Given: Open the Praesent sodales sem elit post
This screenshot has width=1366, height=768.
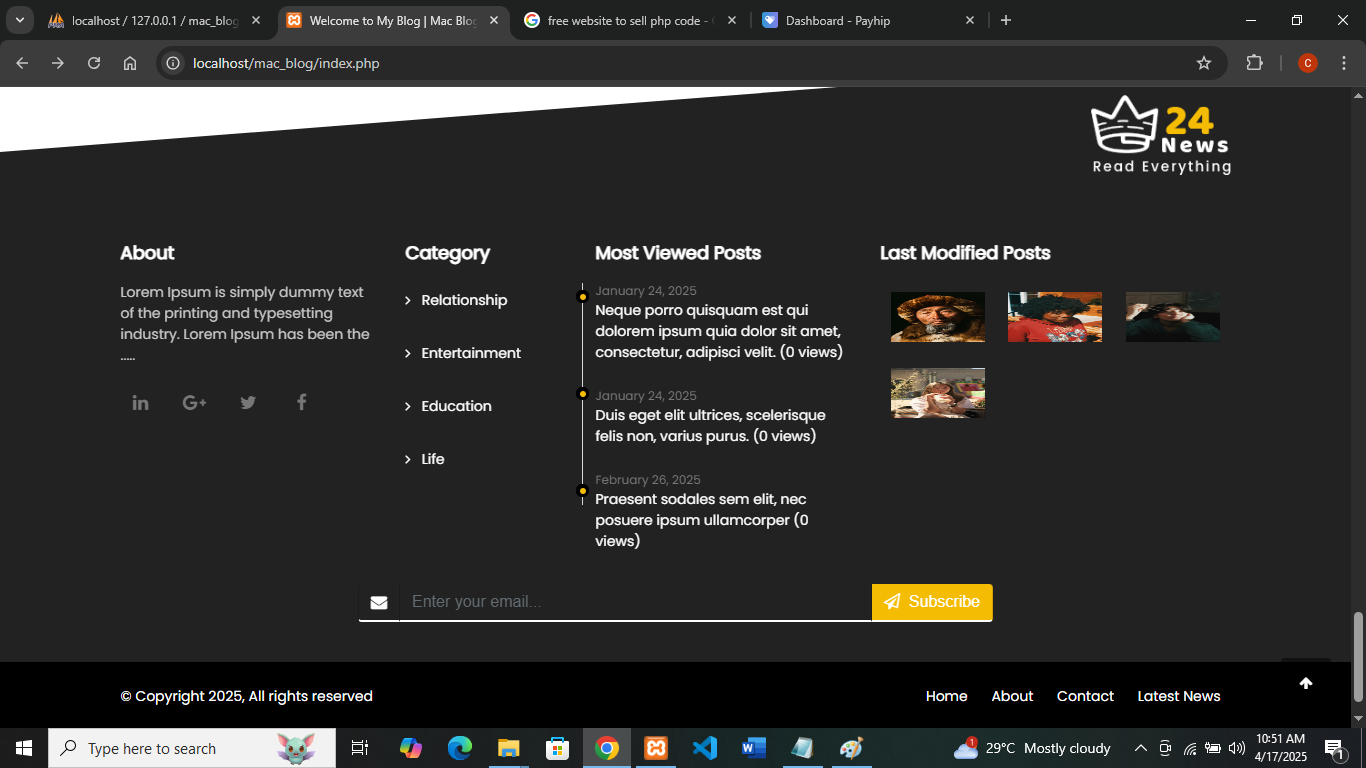Looking at the screenshot, I should pos(702,520).
